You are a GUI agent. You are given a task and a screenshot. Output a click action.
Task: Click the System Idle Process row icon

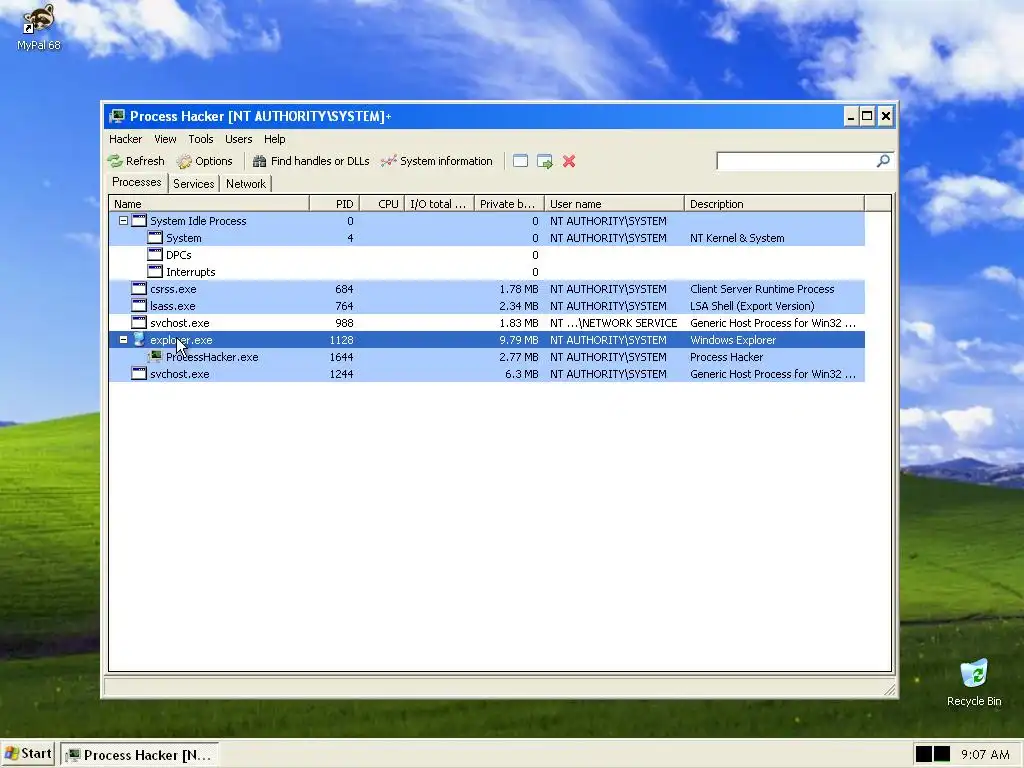pyautogui.click(x=139, y=220)
